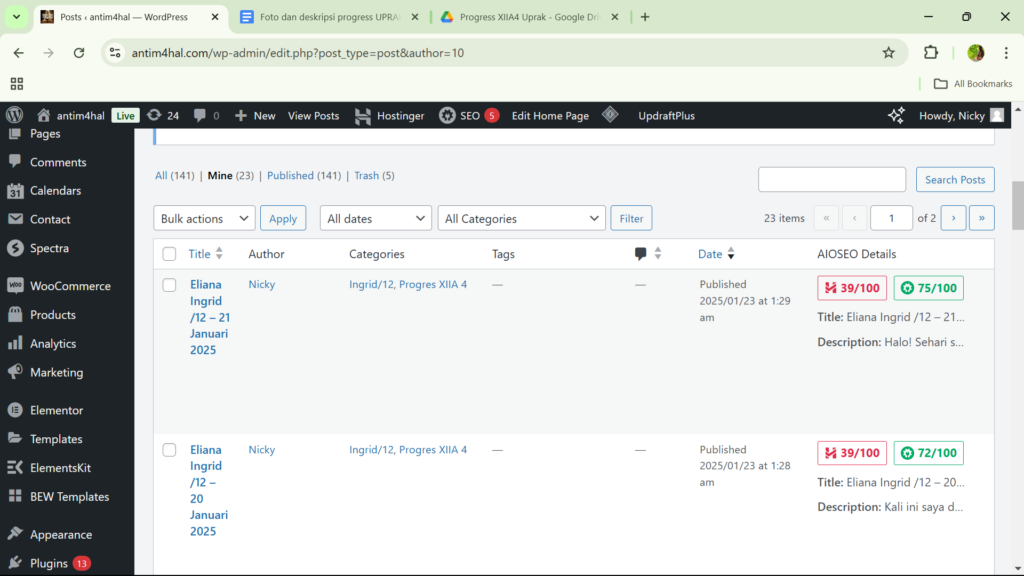Viewport: 1024px width, 576px height.
Task: Open Trash (5) posts filter
Action: [374, 176]
